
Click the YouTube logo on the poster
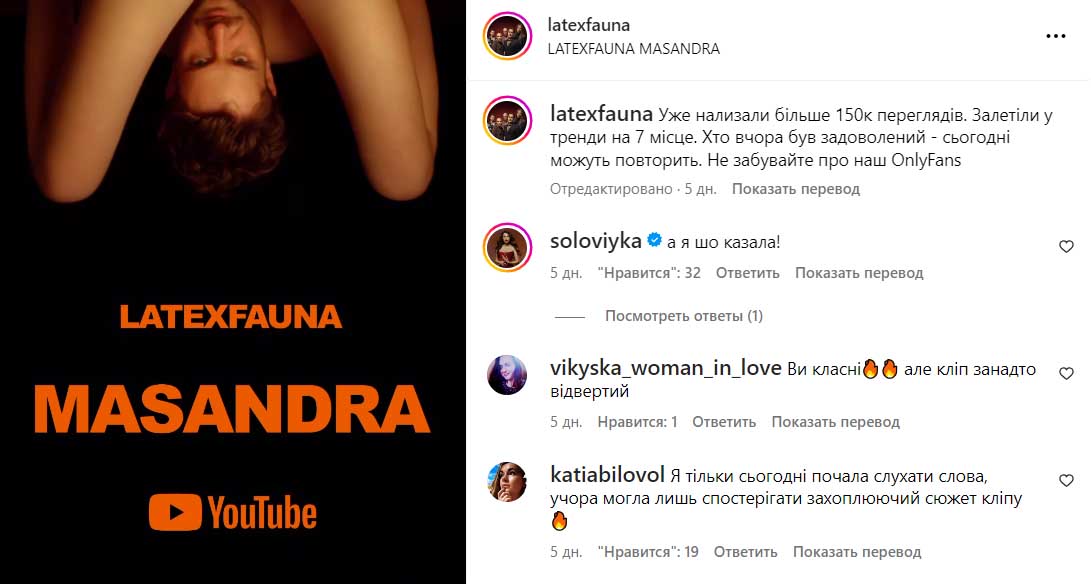point(232,513)
